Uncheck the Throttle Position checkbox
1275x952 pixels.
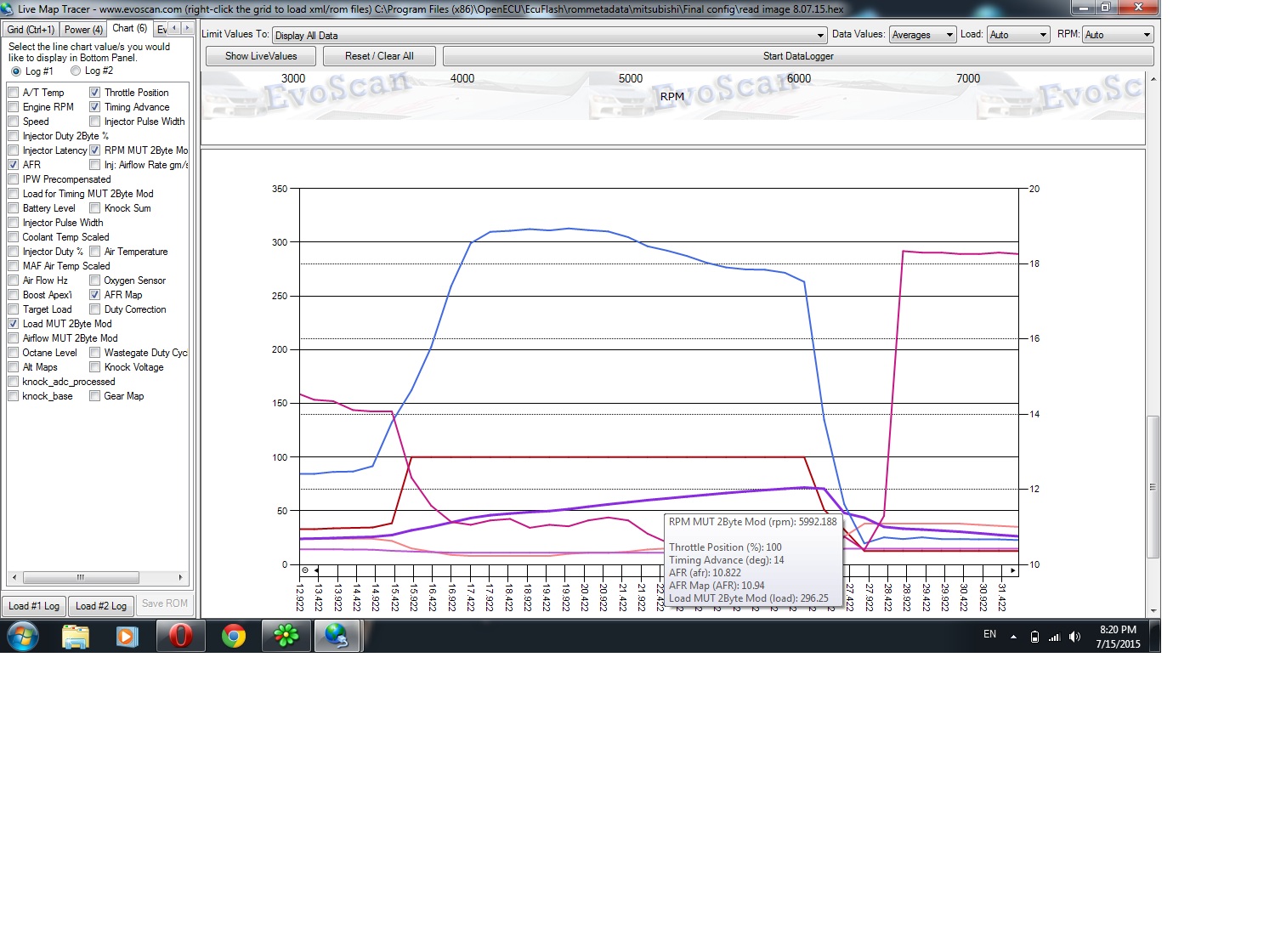[x=95, y=93]
